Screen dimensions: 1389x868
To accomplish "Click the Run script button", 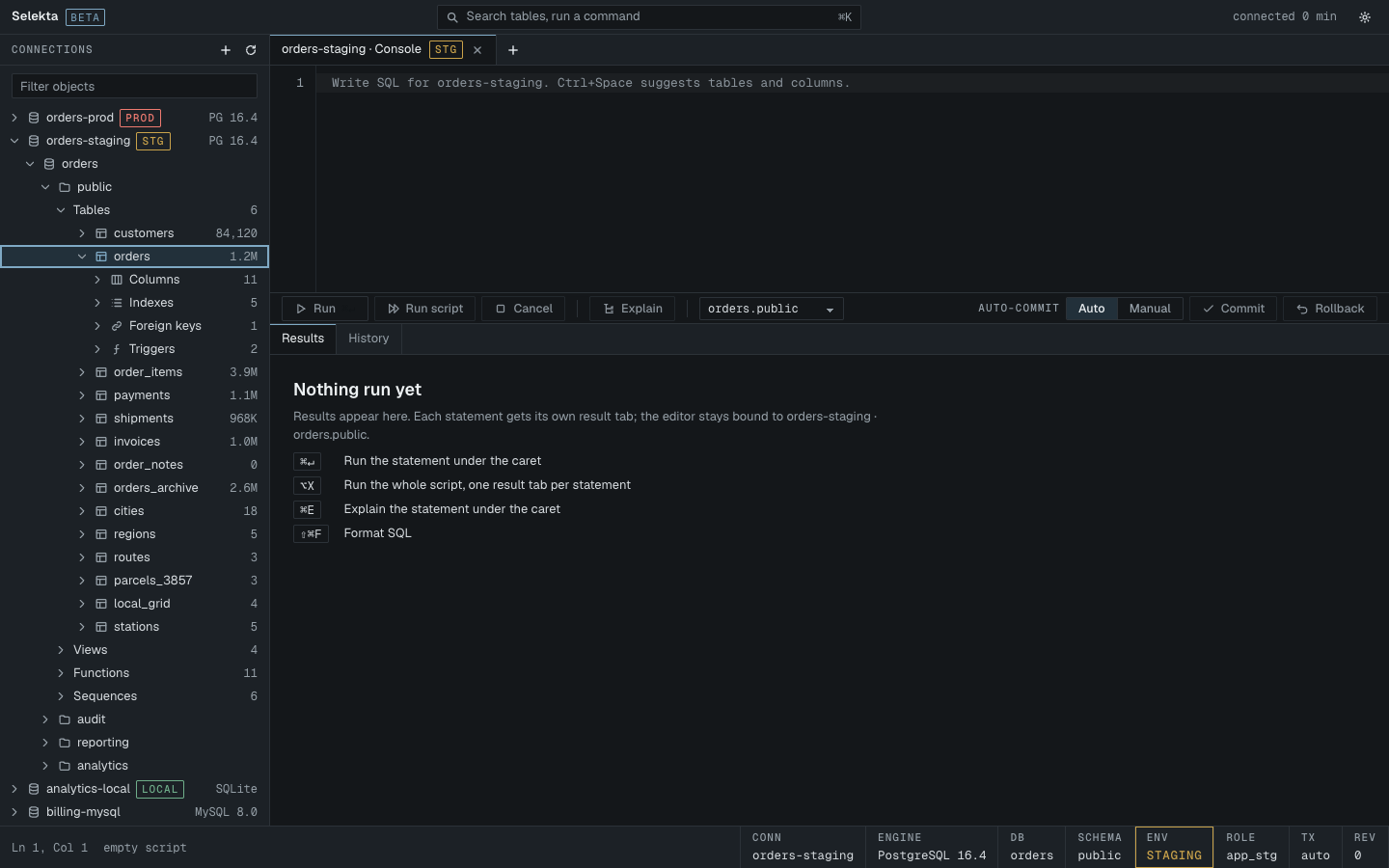I will (x=425, y=309).
